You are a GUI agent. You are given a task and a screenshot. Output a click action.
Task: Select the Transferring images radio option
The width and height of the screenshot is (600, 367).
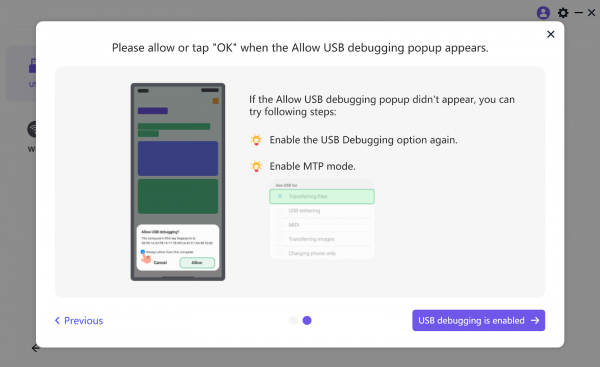point(322,239)
